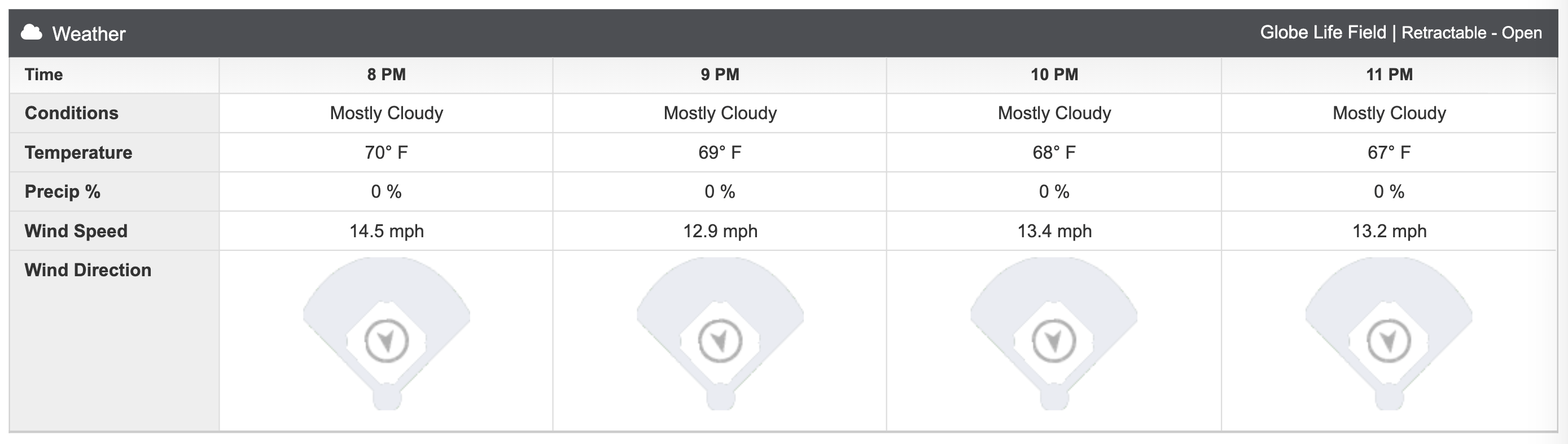This screenshot has width=1568, height=444.
Task: Click the Retractable - Open roof status
Action: click(1471, 32)
